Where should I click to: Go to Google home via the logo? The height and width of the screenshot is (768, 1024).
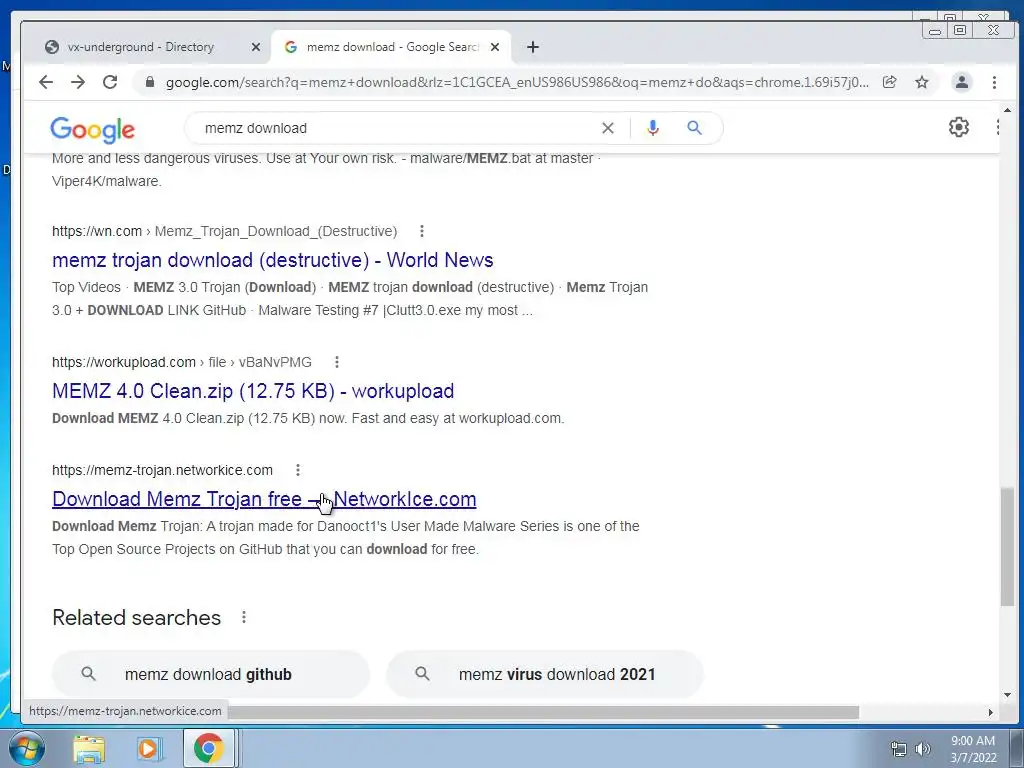93,129
